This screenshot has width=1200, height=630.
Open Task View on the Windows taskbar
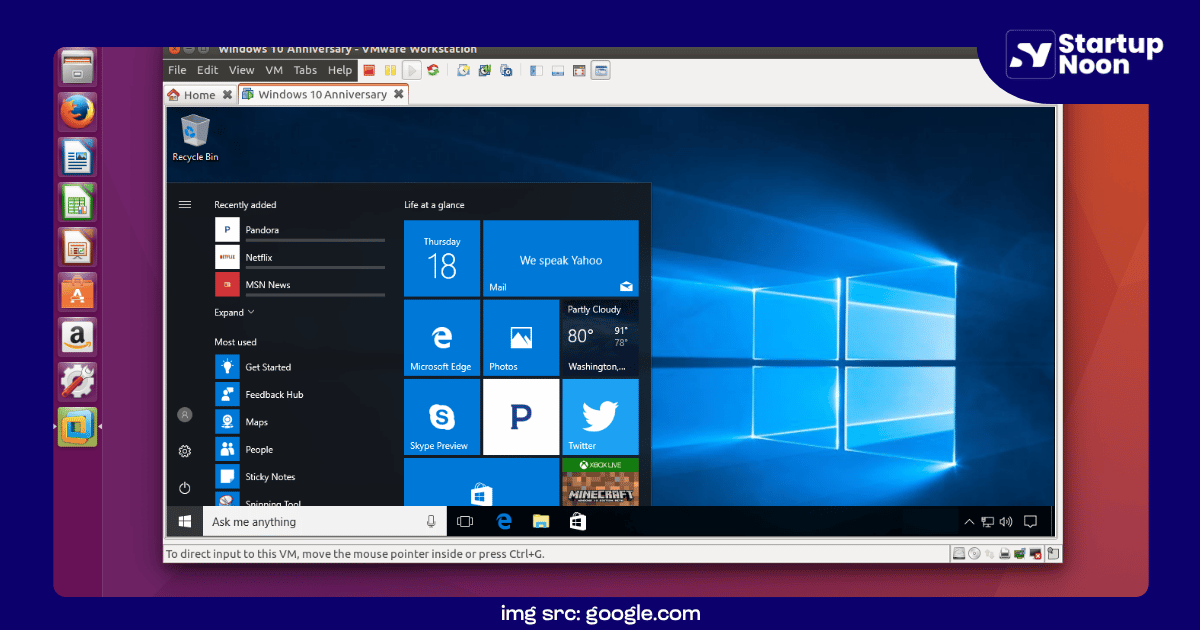coord(465,521)
